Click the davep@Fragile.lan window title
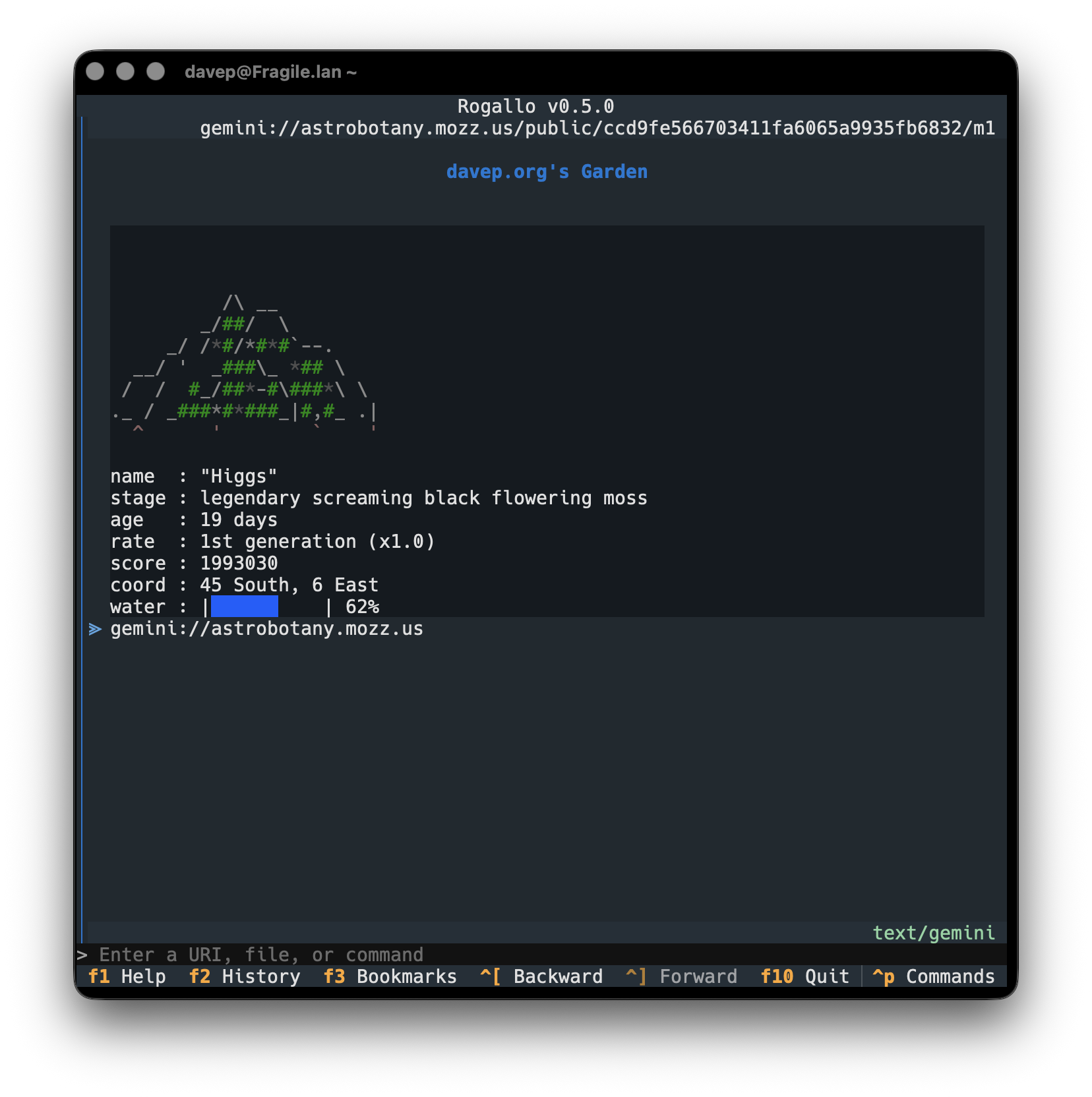This screenshot has height=1097, width=1092. point(270,72)
